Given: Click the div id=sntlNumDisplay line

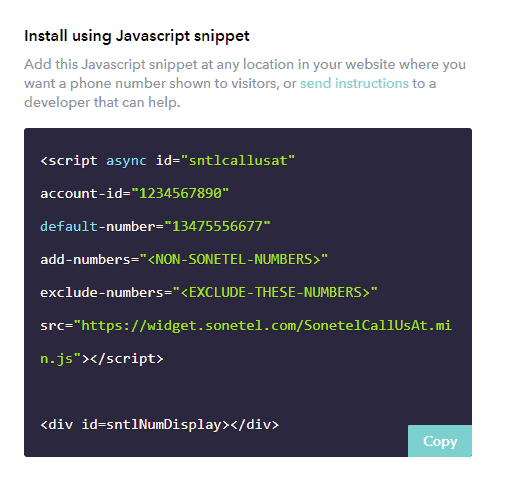Looking at the screenshot, I should tap(160, 424).
